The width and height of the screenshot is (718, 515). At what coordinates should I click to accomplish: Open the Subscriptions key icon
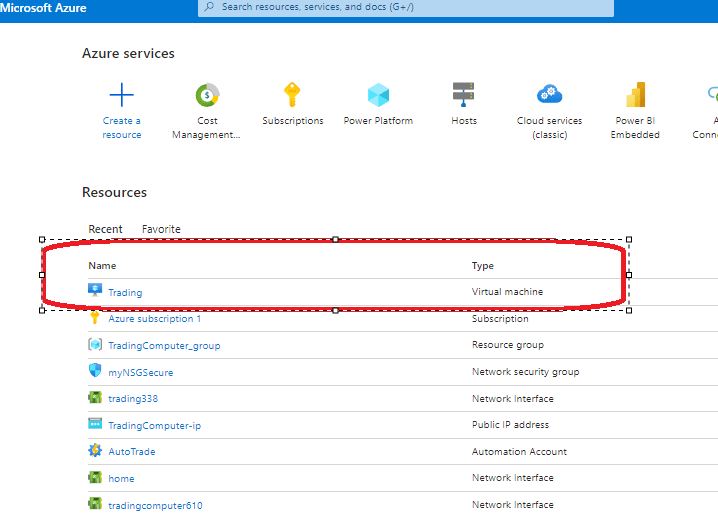click(292, 95)
